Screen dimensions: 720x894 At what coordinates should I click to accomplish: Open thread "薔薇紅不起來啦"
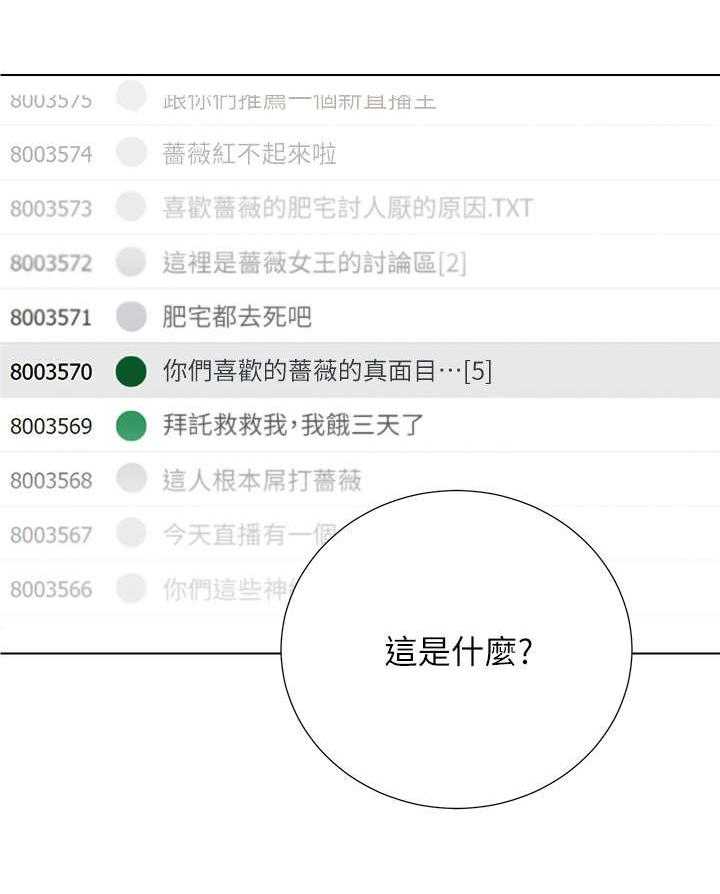pos(249,154)
